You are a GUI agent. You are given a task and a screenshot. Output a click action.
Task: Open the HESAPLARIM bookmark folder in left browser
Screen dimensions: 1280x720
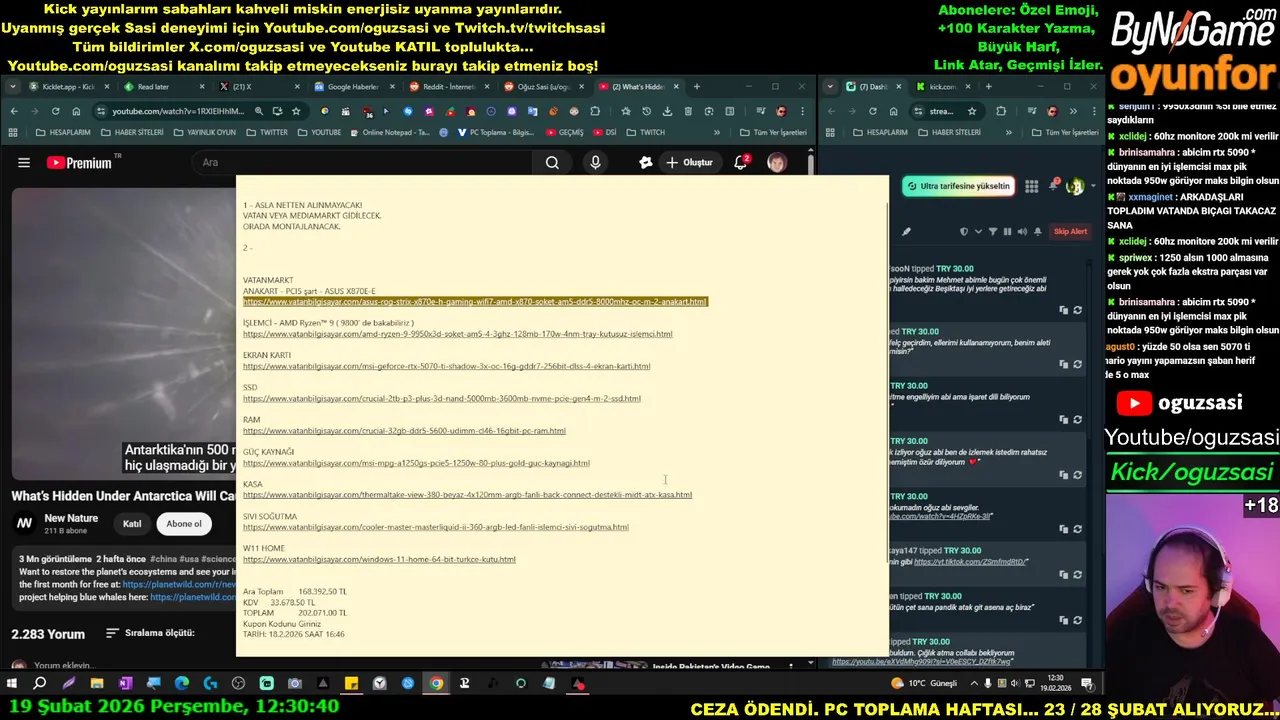(62, 132)
